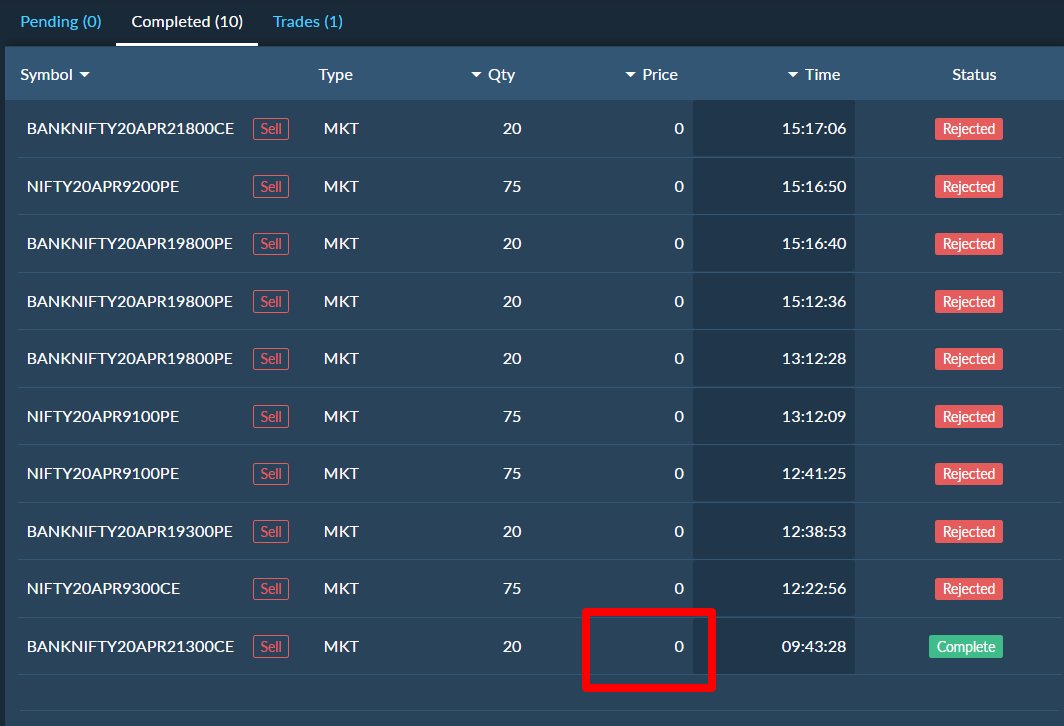1064x726 pixels.
Task: Select the BANKNIFTY20APR19300PE order symbol
Action: (x=130, y=531)
